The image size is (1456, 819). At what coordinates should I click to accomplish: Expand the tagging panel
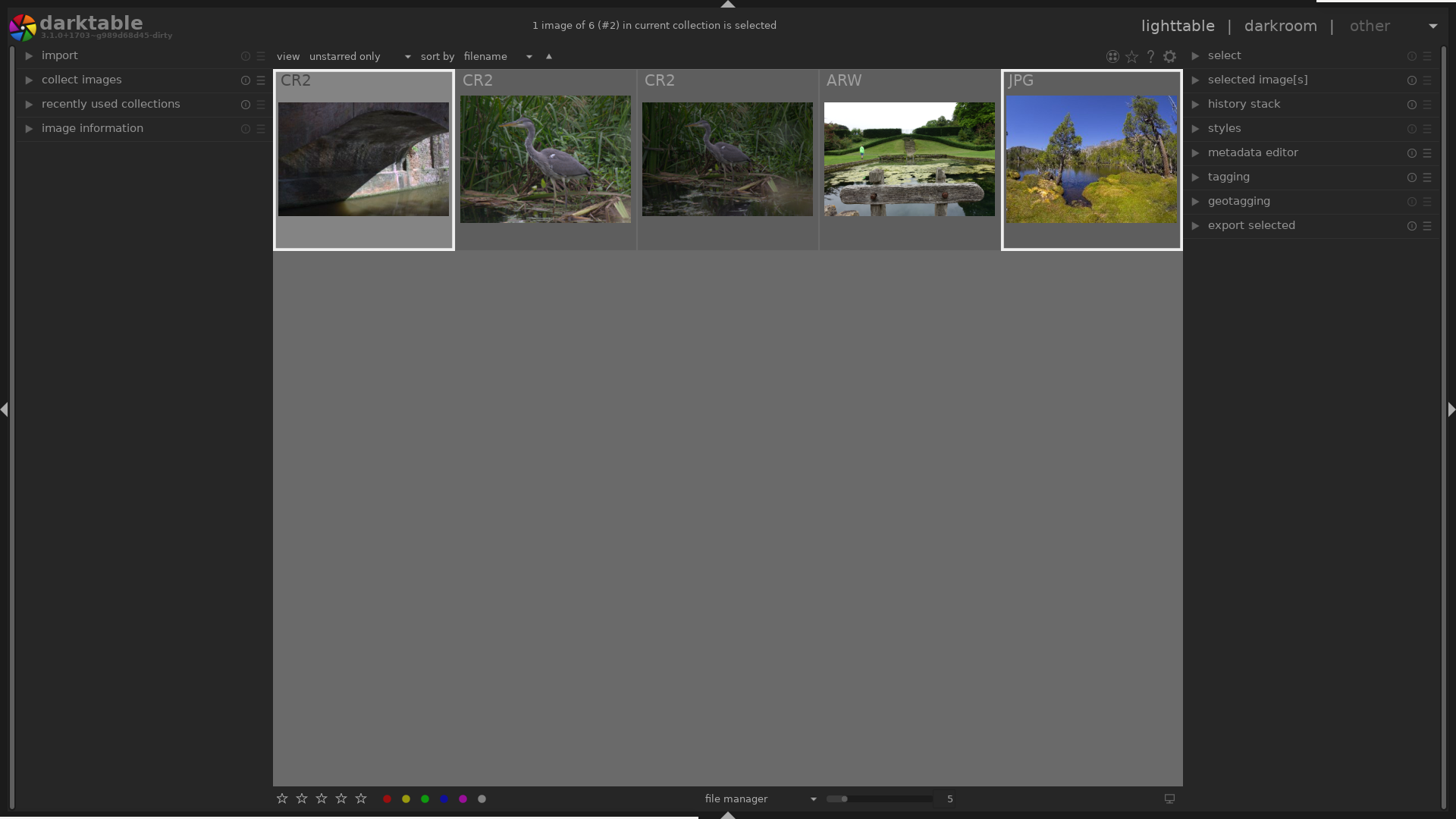click(x=1228, y=177)
